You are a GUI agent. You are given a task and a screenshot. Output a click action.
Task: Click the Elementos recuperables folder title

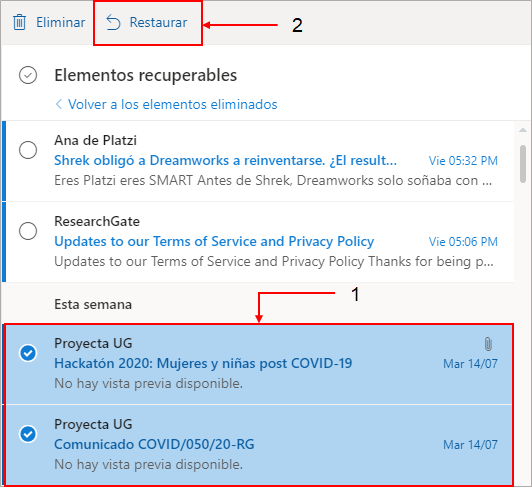click(x=146, y=75)
